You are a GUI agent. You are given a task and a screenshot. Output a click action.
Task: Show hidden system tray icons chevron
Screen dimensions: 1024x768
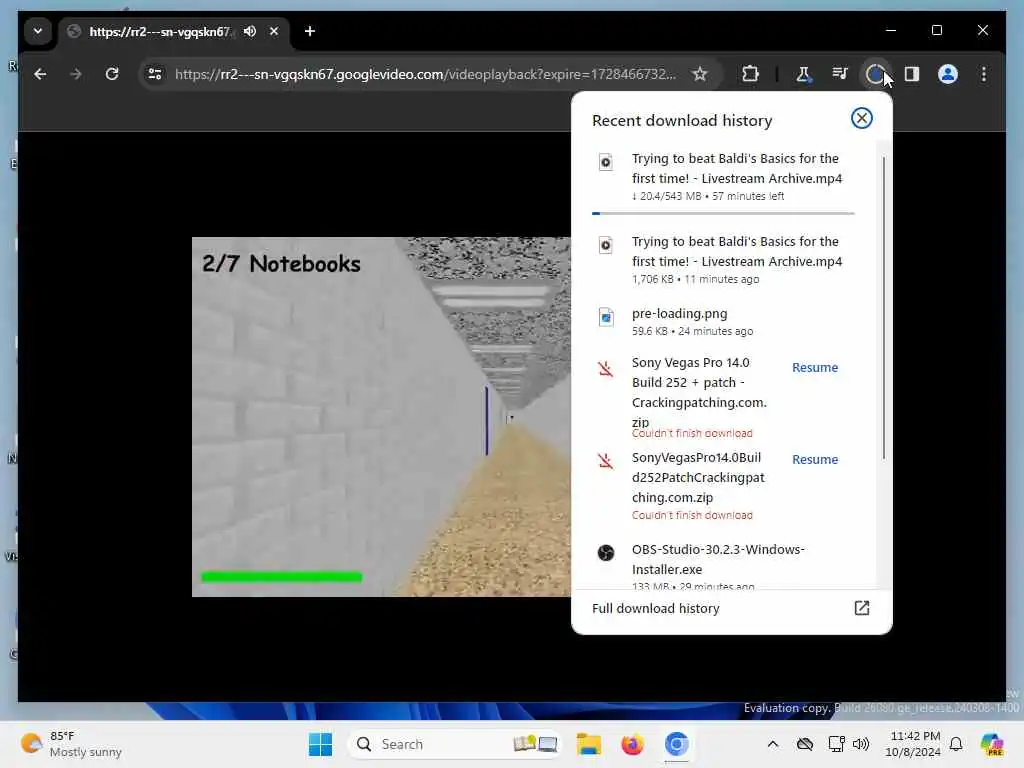tap(773, 744)
